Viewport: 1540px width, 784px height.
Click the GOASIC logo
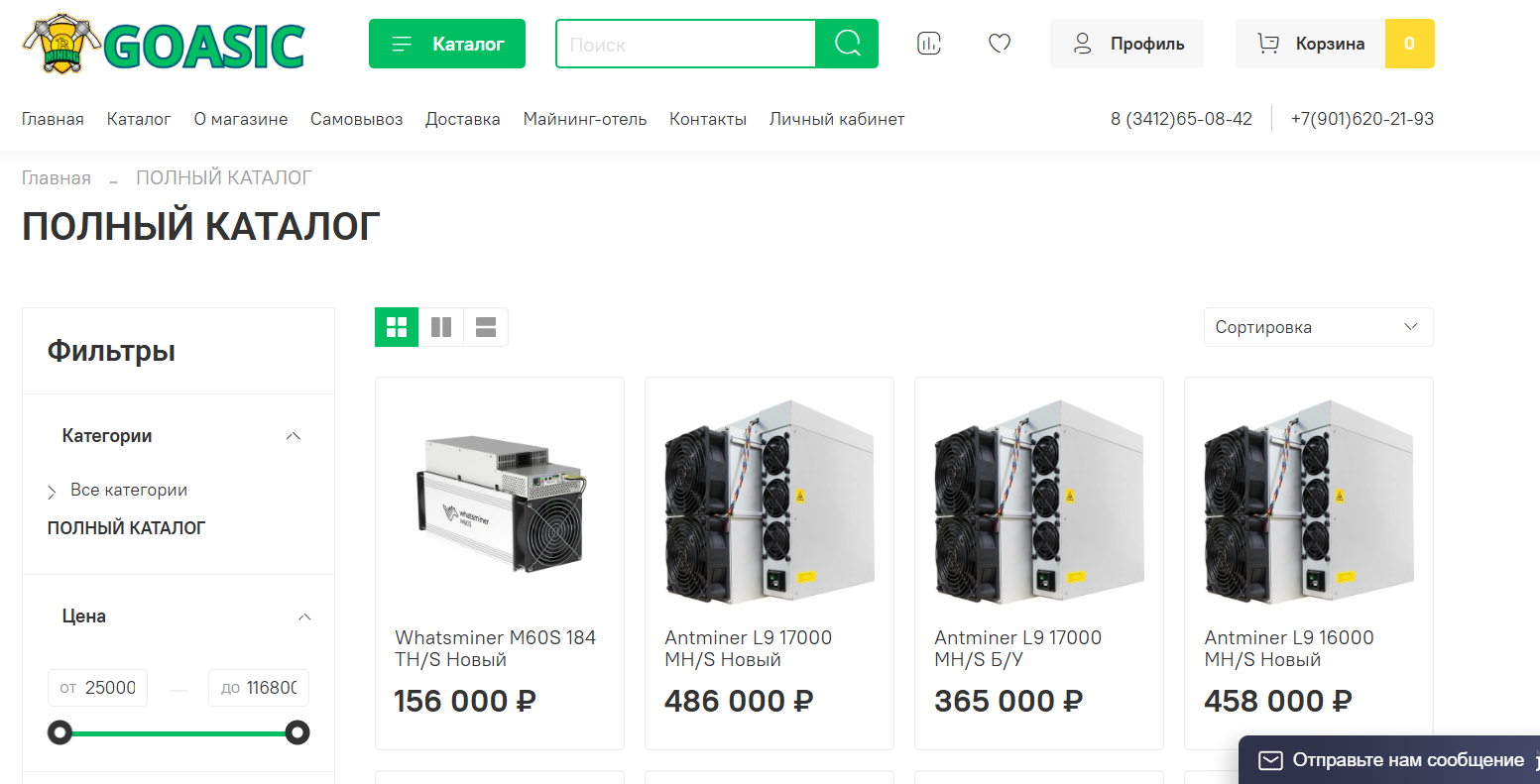click(164, 44)
